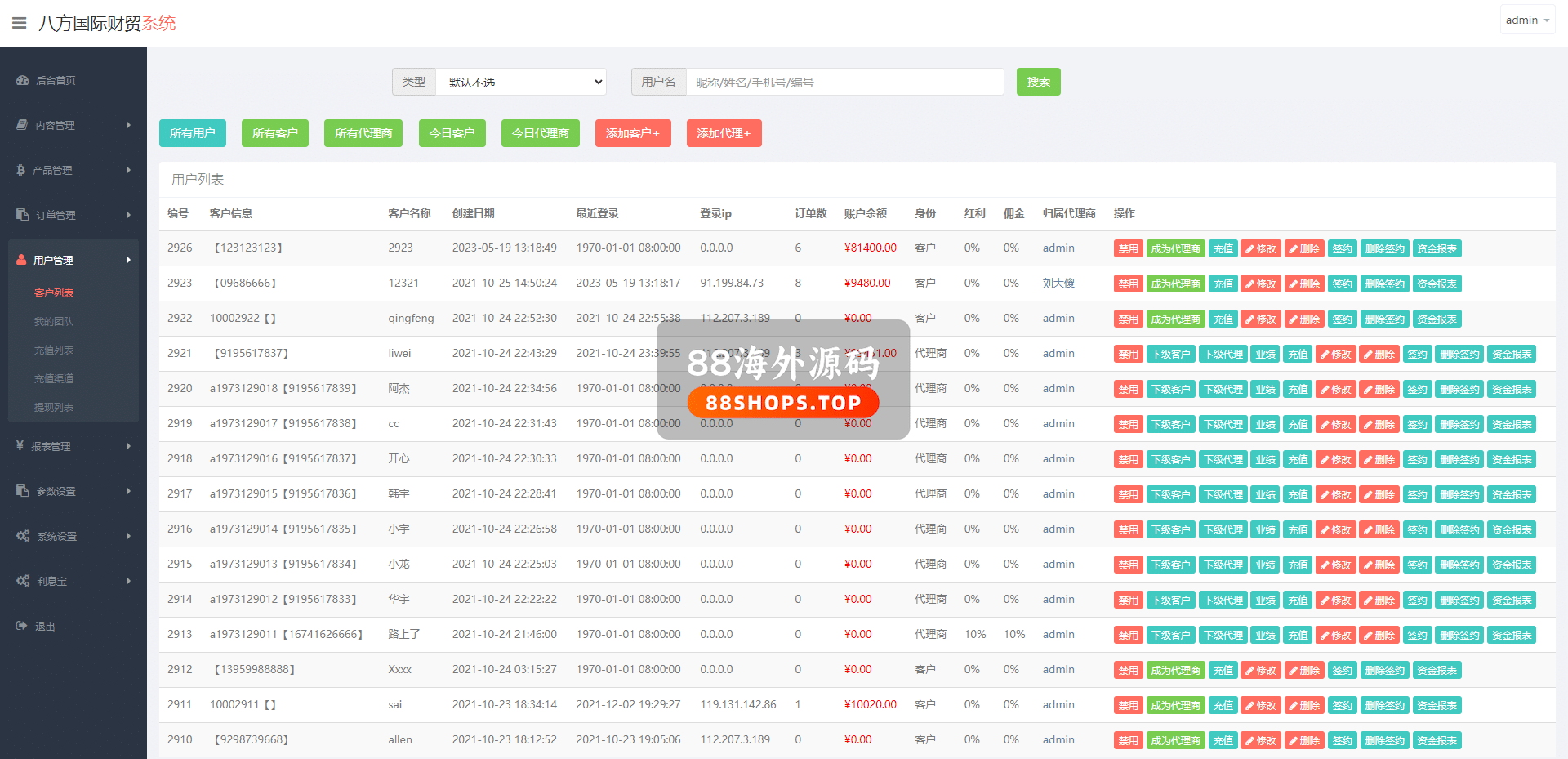1568x759 pixels.
Task: Click the yen icon beside 报表管理
Action: coord(20,446)
